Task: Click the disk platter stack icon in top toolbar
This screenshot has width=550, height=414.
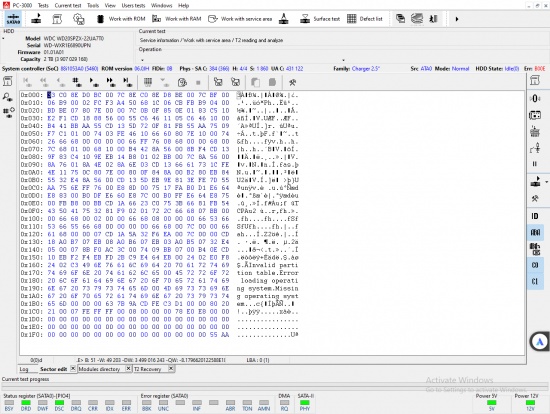Action: click(x=417, y=19)
